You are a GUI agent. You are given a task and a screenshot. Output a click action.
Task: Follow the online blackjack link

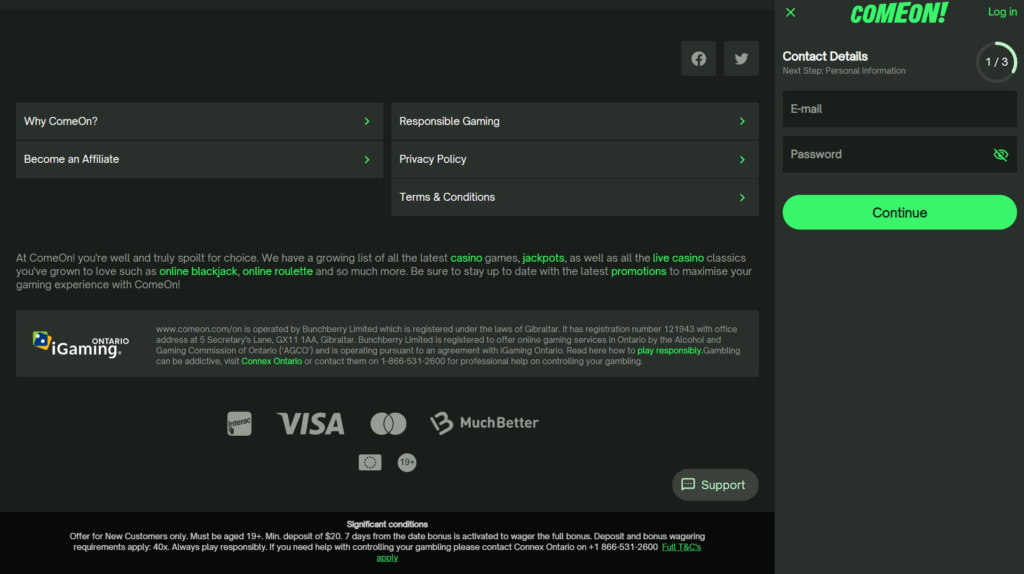click(198, 271)
